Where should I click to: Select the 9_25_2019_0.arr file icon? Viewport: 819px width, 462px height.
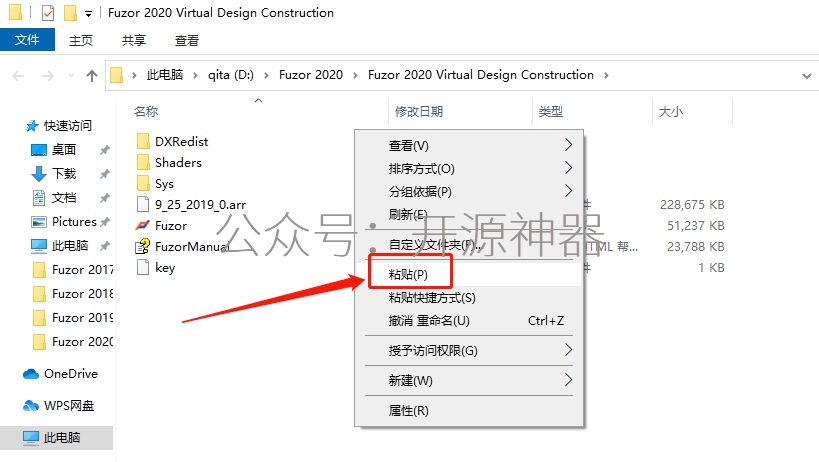coord(143,204)
